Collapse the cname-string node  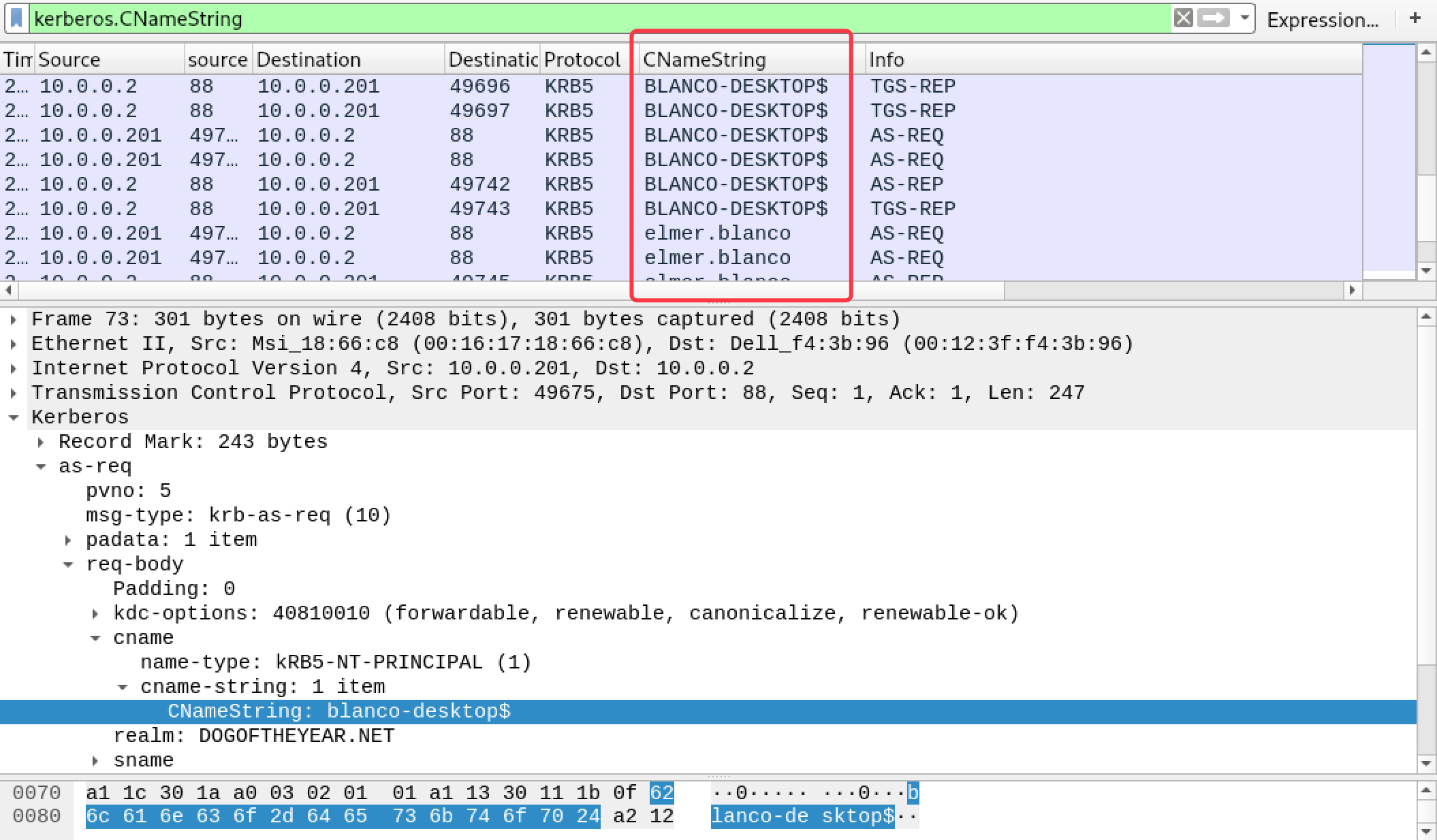click(123, 687)
